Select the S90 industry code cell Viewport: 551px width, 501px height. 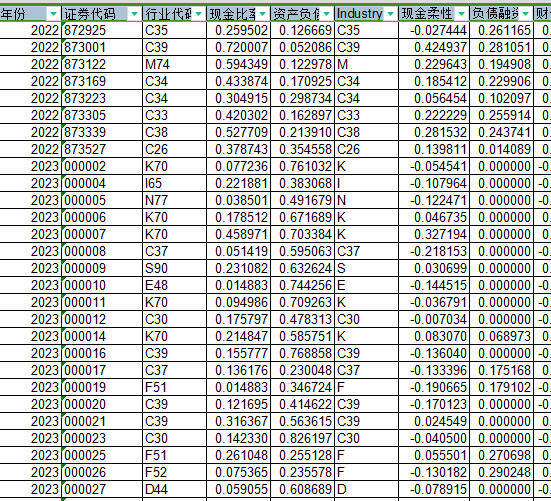[174, 268]
